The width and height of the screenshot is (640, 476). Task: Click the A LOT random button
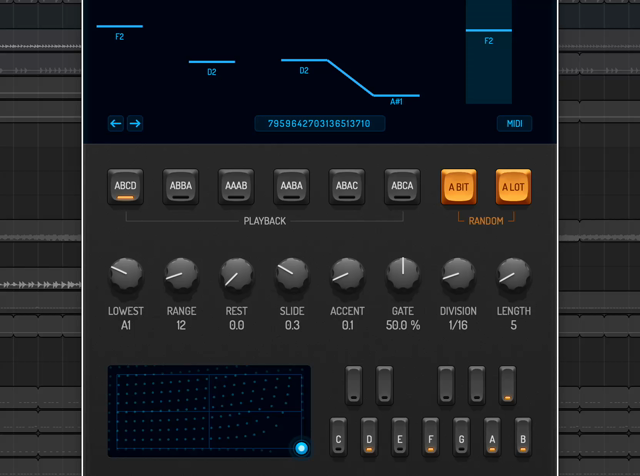tap(513, 187)
